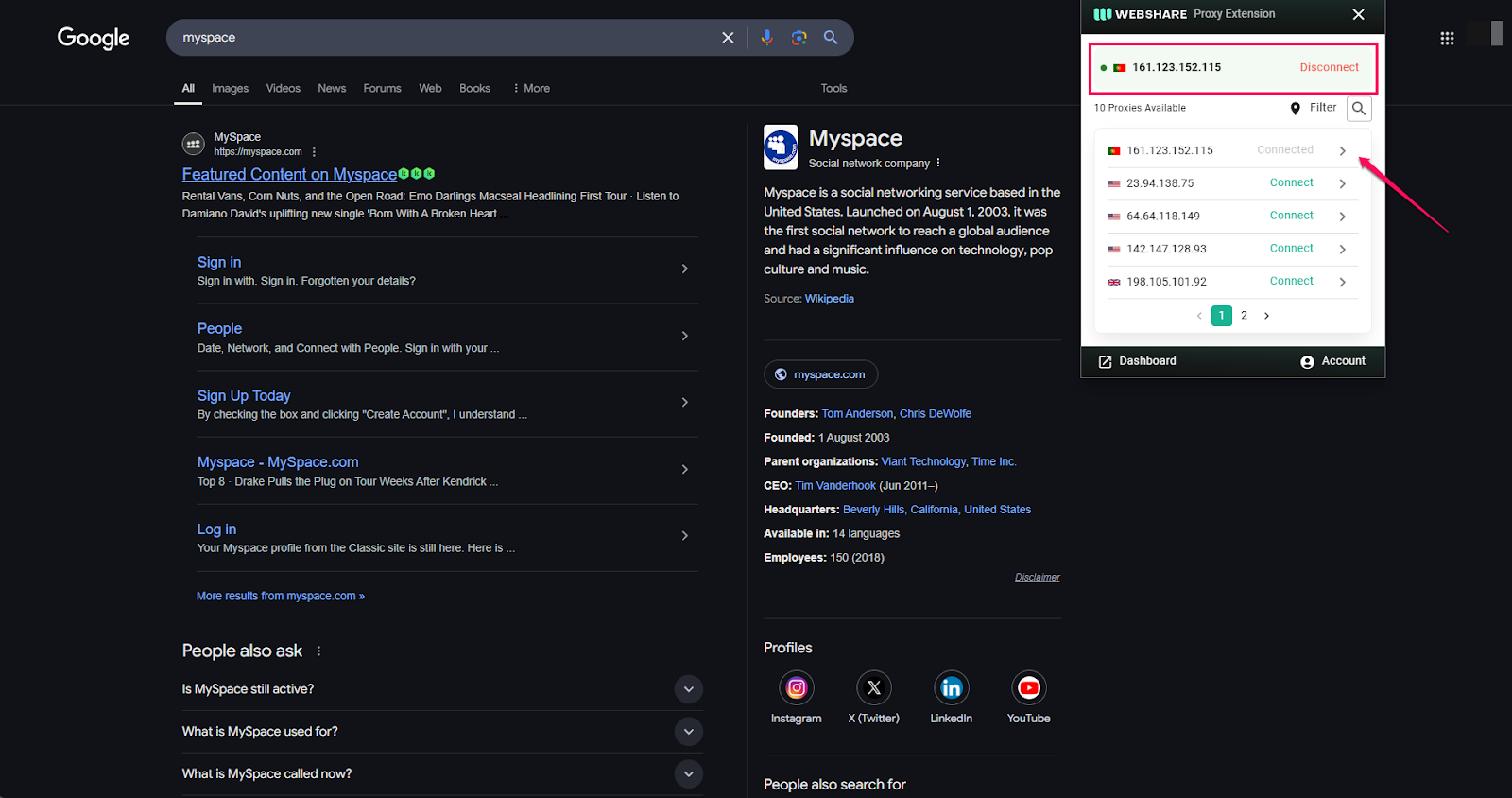The width and height of the screenshot is (1512, 798).
Task: Open CEO Tim Vanderhook link
Action: point(835,485)
